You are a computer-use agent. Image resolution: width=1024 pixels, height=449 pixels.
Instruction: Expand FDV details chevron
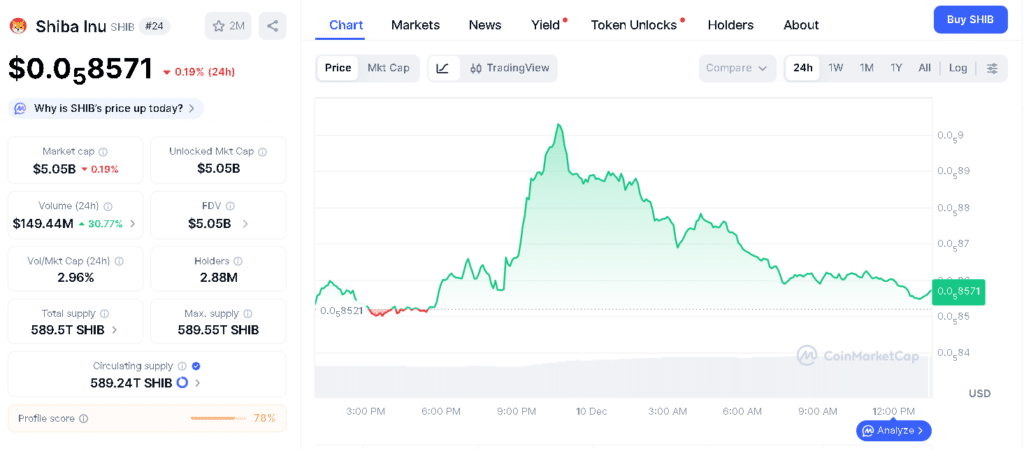coord(245,223)
